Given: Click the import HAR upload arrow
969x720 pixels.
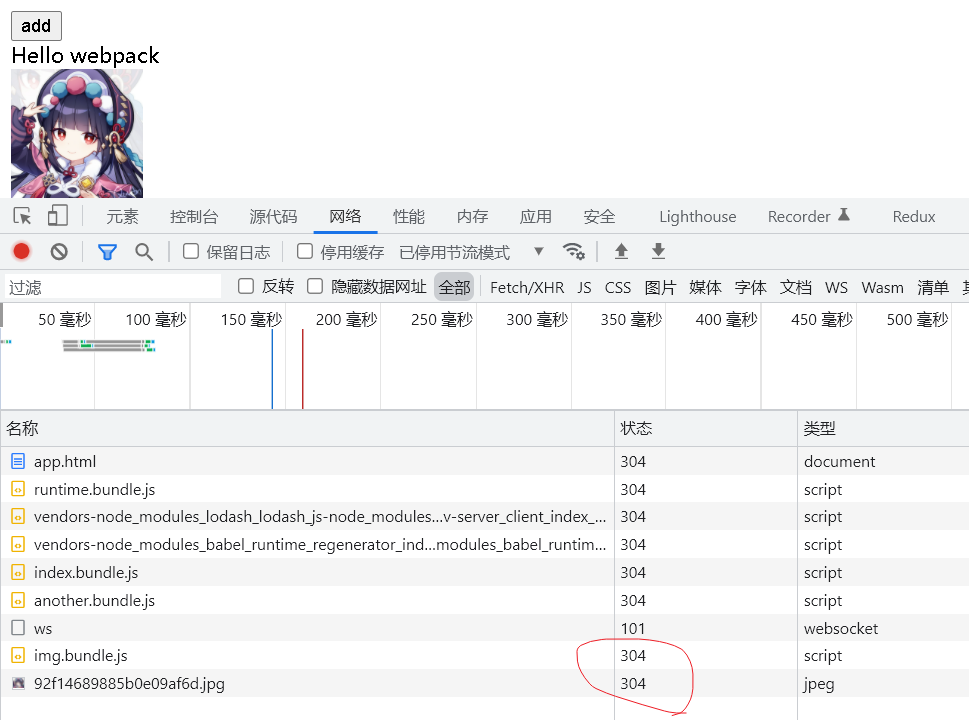Looking at the screenshot, I should (x=621, y=251).
